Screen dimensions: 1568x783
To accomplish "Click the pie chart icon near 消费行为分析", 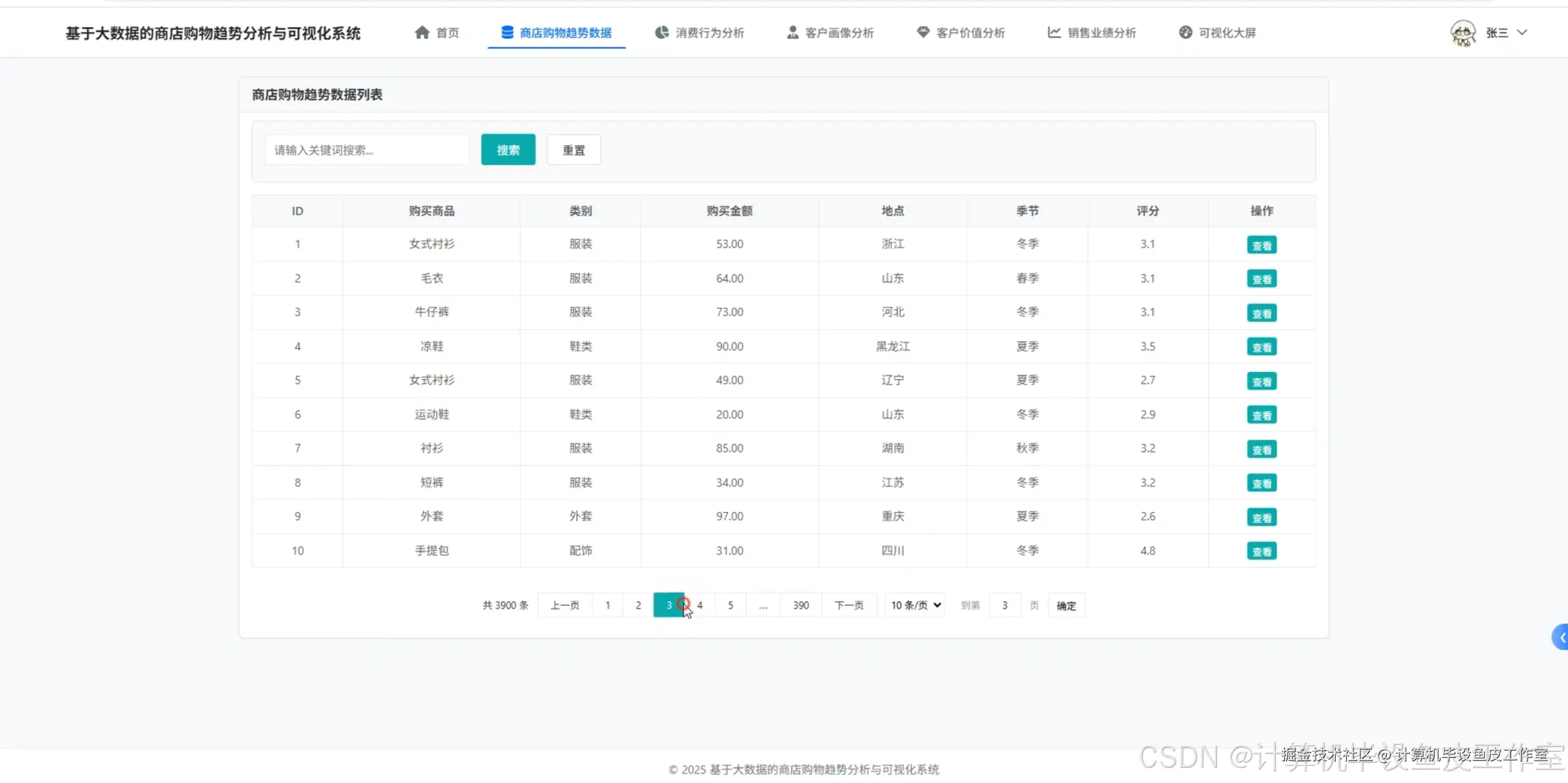I will 661,32.
